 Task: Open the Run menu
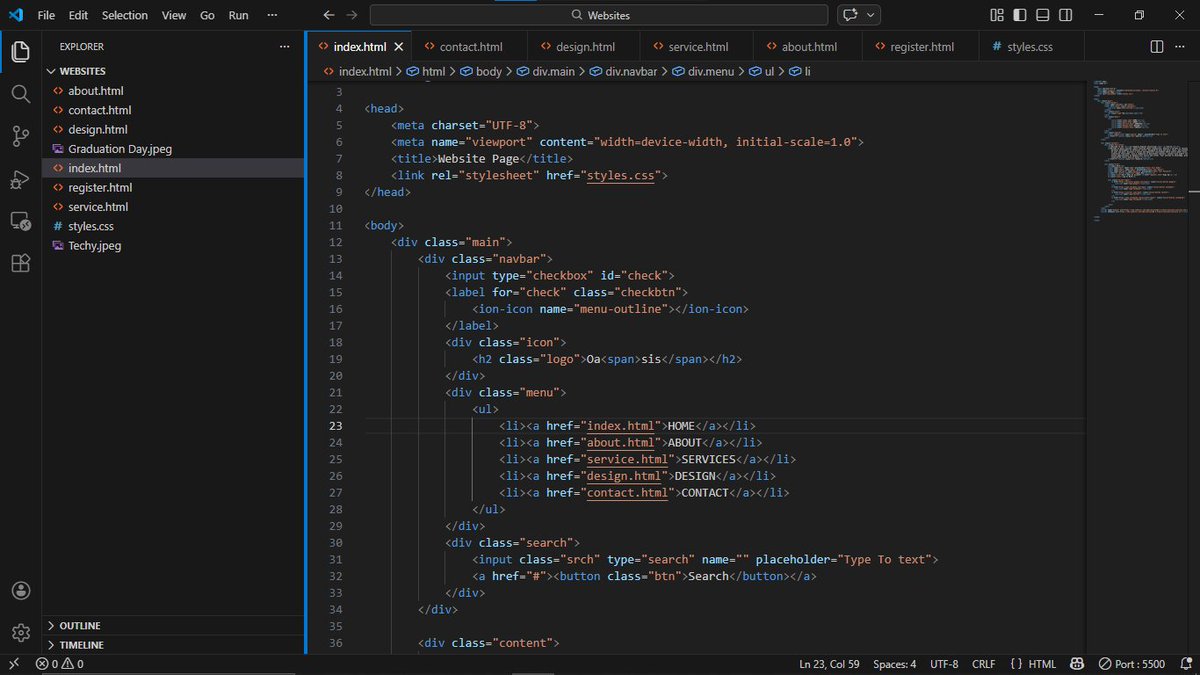coord(238,15)
